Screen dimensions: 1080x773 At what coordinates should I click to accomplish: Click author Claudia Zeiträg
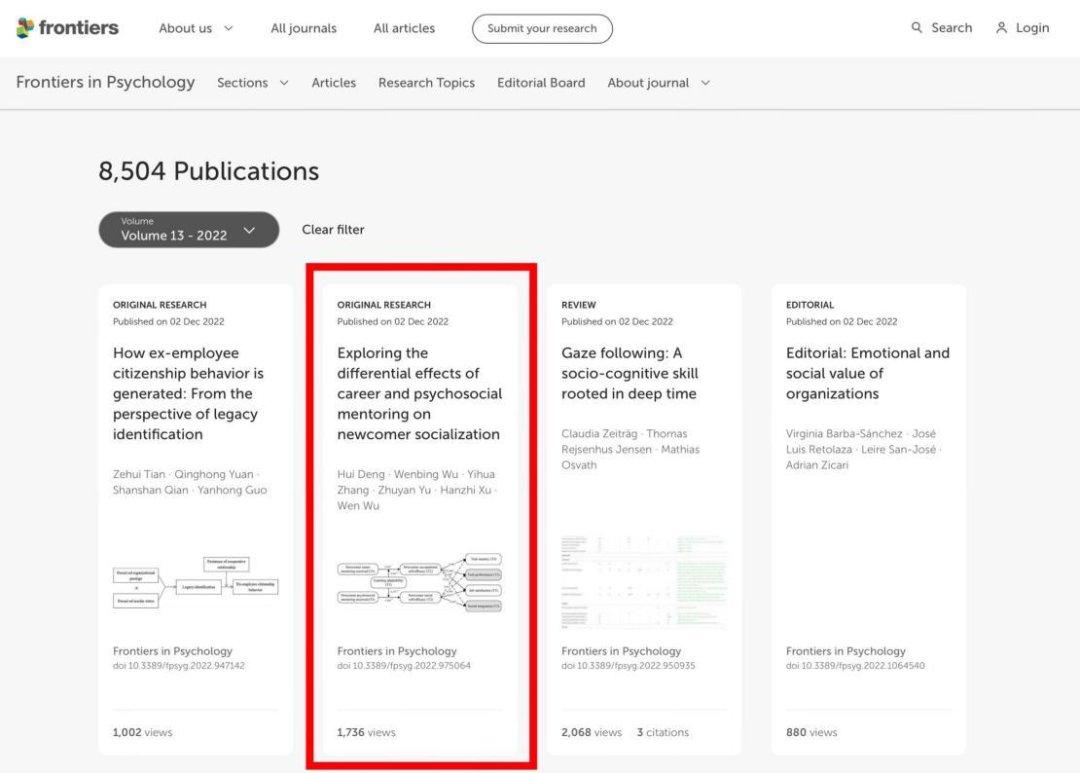point(599,433)
